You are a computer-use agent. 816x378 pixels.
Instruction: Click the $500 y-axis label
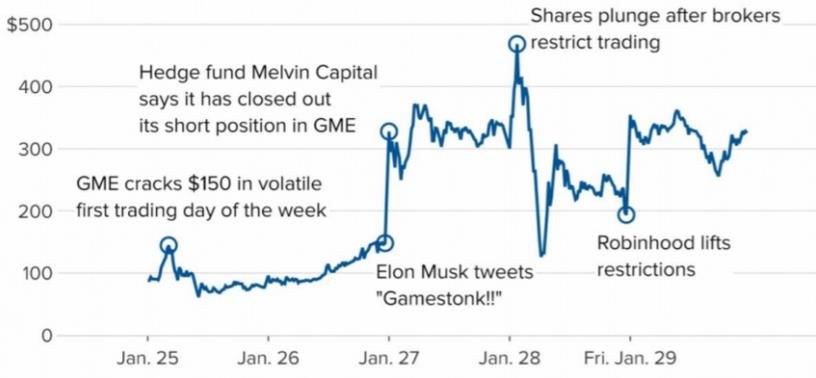coord(31,25)
